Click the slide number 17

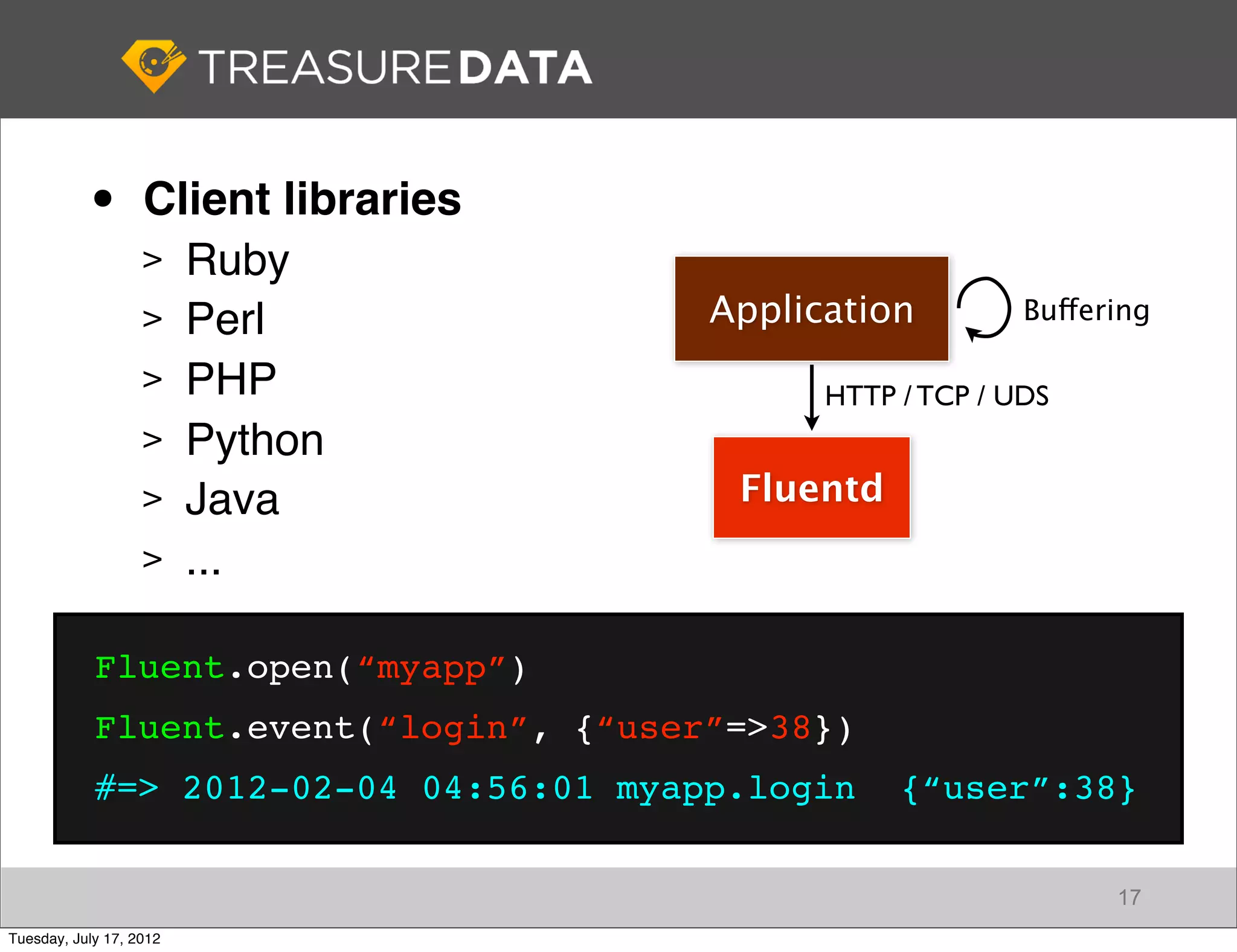click(1129, 898)
